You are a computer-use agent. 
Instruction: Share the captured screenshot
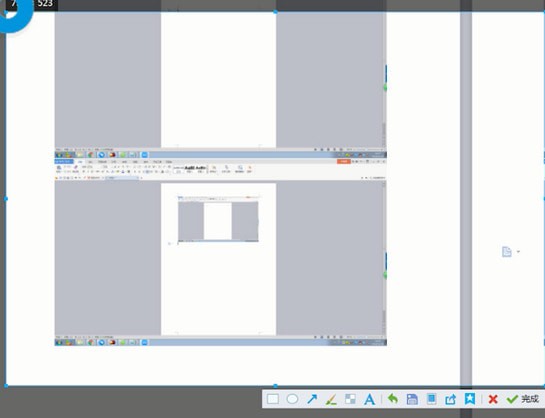tap(450, 399)
